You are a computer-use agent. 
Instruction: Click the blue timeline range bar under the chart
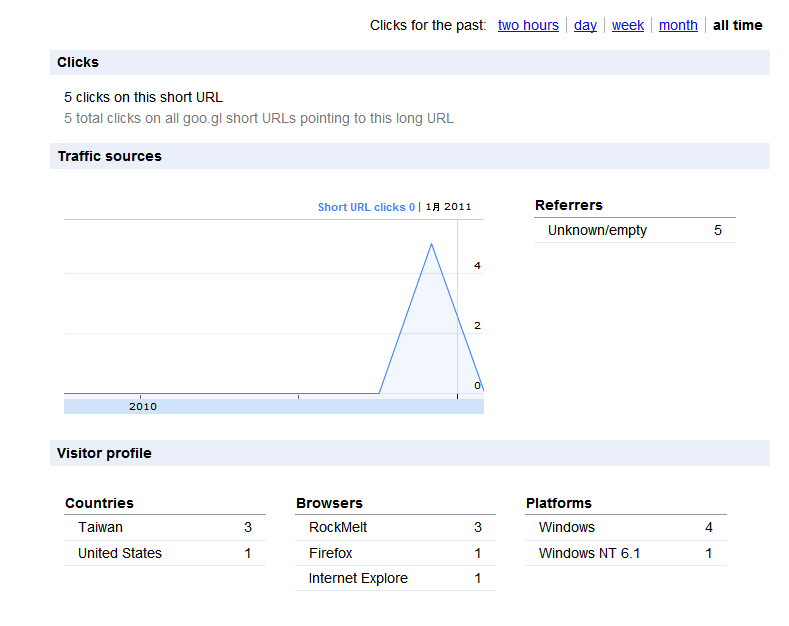coord(300,407)
